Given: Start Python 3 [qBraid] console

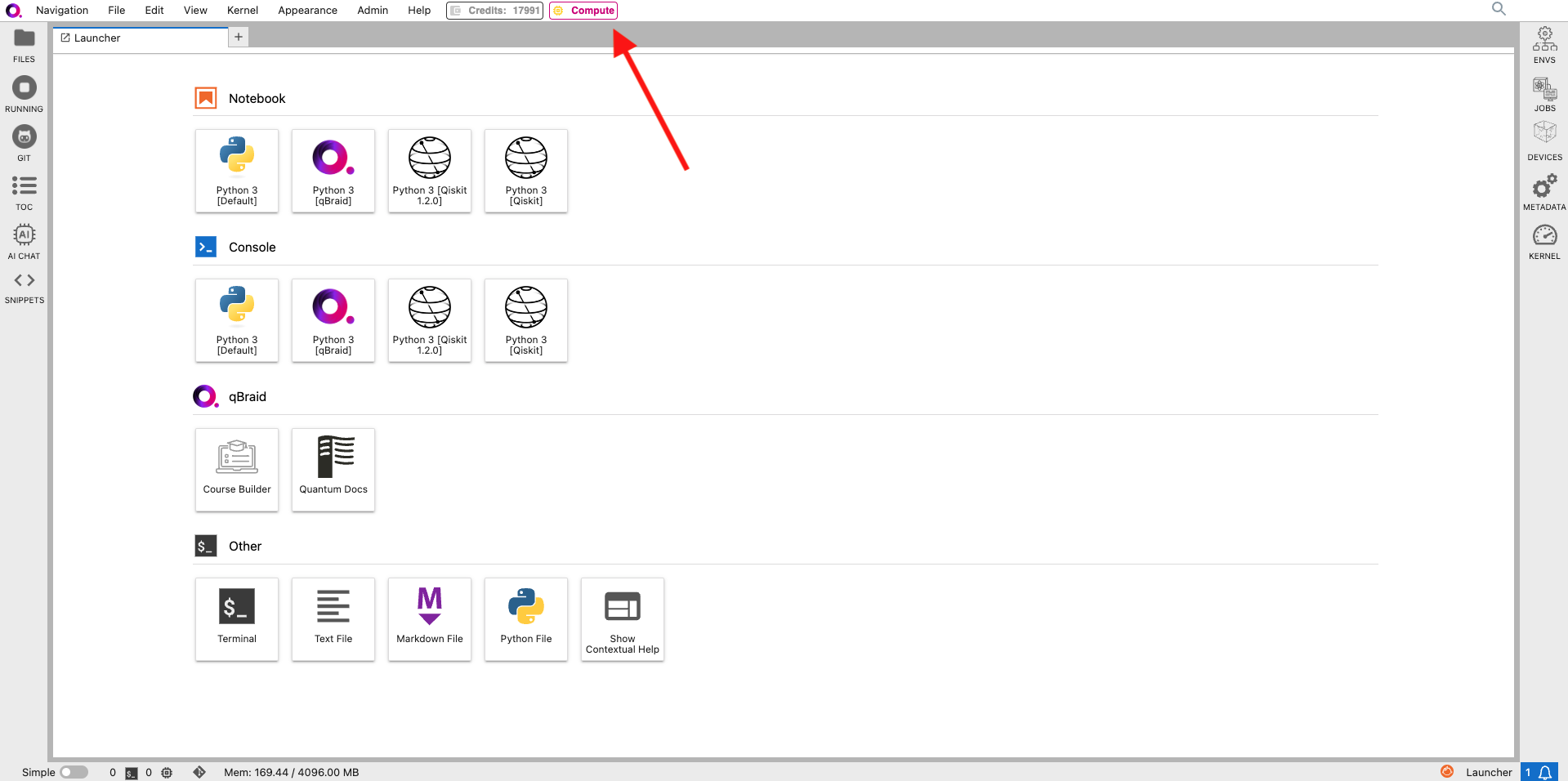Looking at the screenshot, I should point(333,320).
